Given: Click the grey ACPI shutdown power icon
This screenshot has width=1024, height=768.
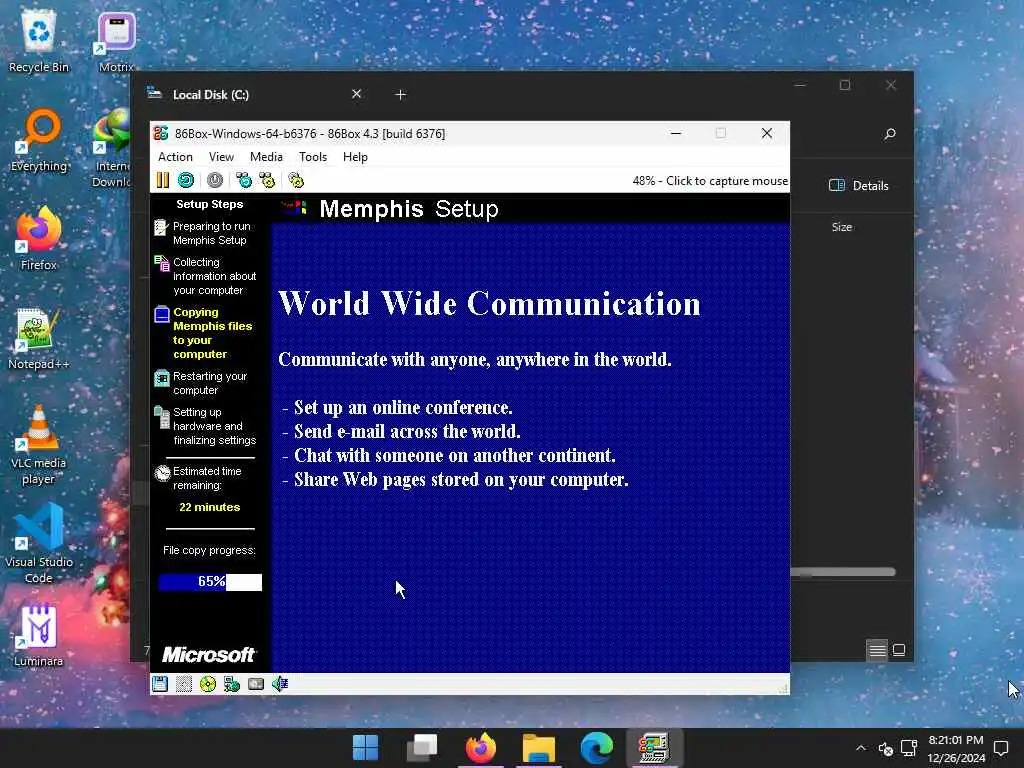Looking at the screenshot, I should 215,180.
